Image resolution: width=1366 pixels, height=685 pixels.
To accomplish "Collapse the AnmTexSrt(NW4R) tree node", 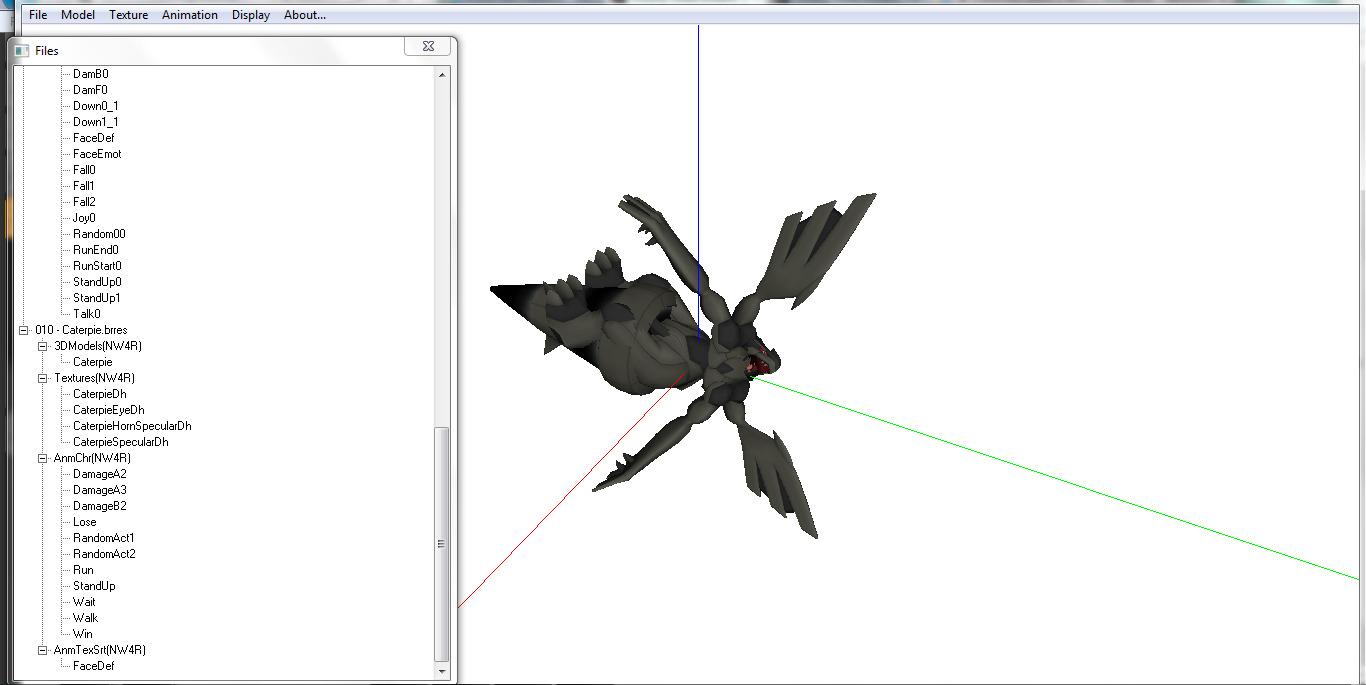I will point(43,650).
